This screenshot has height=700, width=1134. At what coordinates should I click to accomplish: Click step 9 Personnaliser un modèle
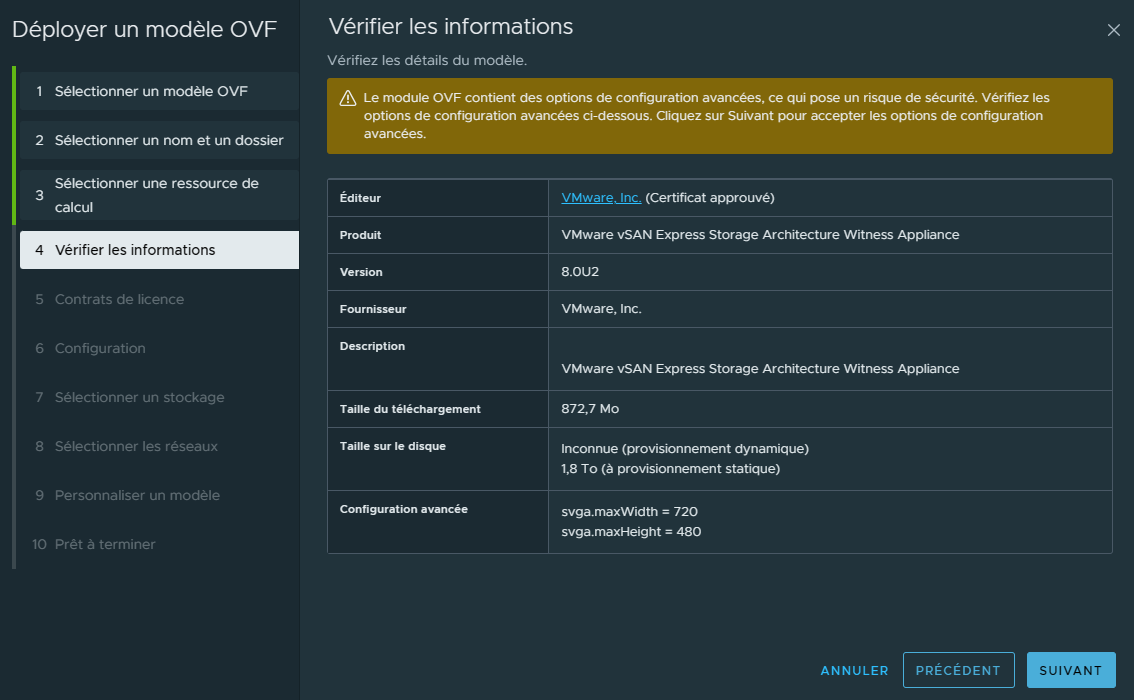(x=137, y=495)
